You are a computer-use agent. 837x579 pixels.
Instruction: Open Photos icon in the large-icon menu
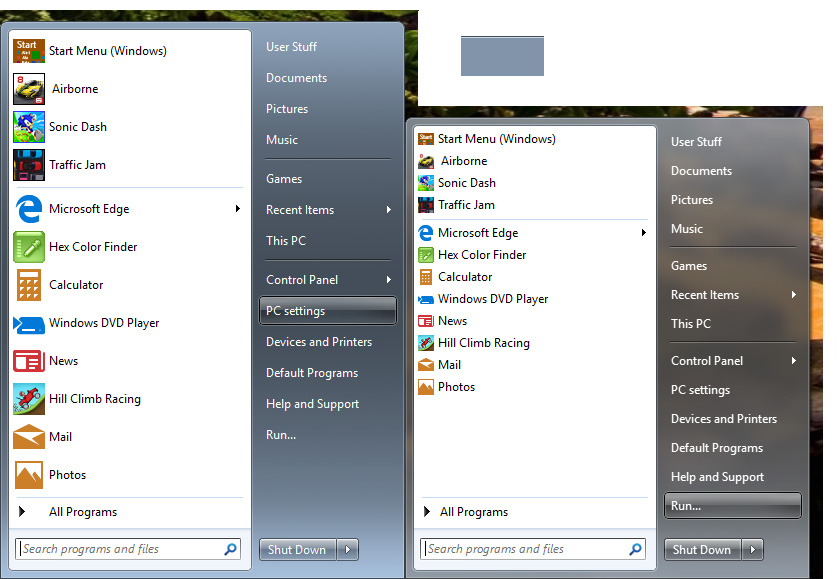click(29, 475)
